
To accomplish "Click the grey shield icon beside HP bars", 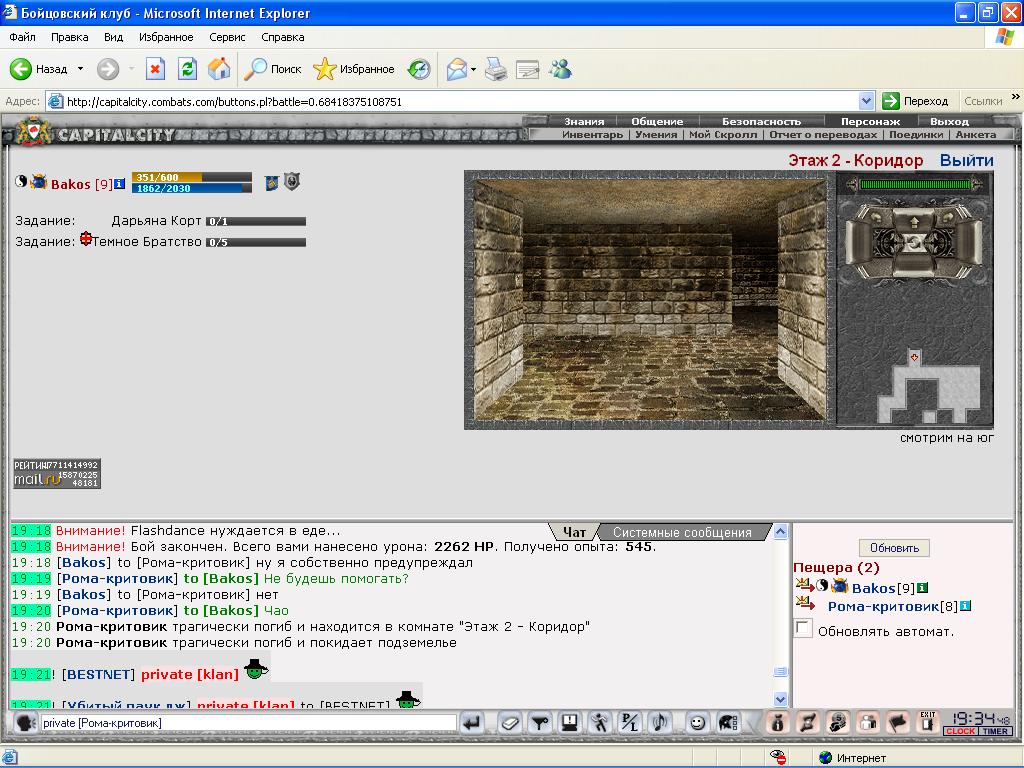I will point(292,181).
